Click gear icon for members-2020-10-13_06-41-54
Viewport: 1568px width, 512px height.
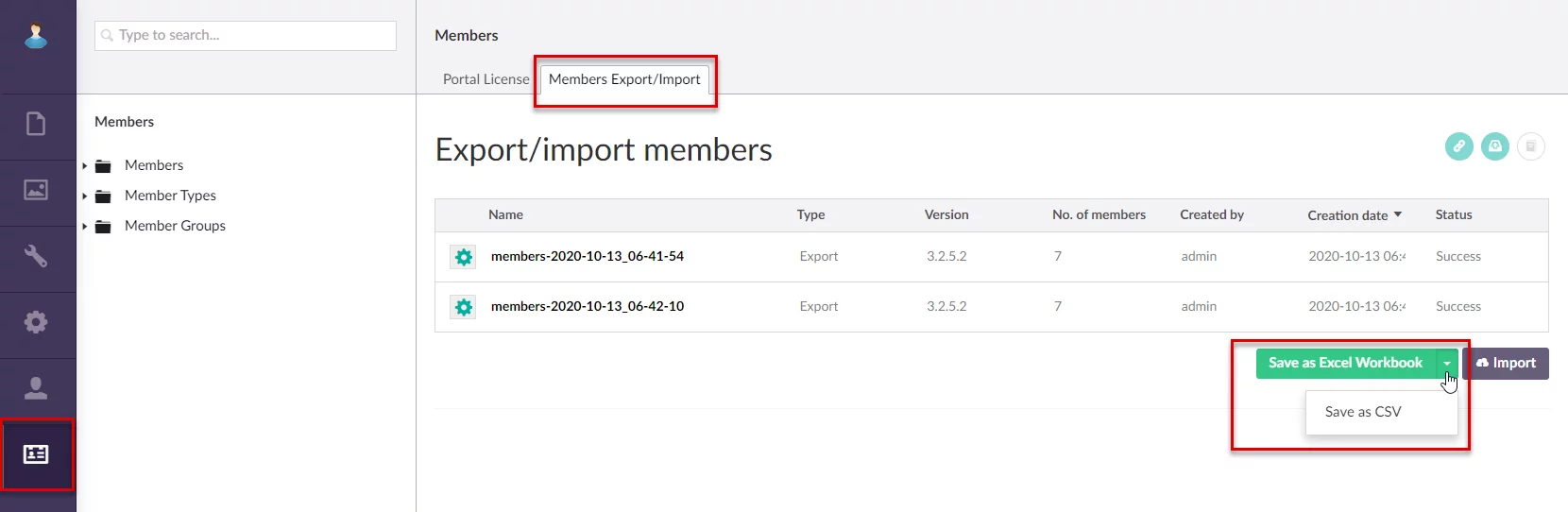[x=463, y=257]
